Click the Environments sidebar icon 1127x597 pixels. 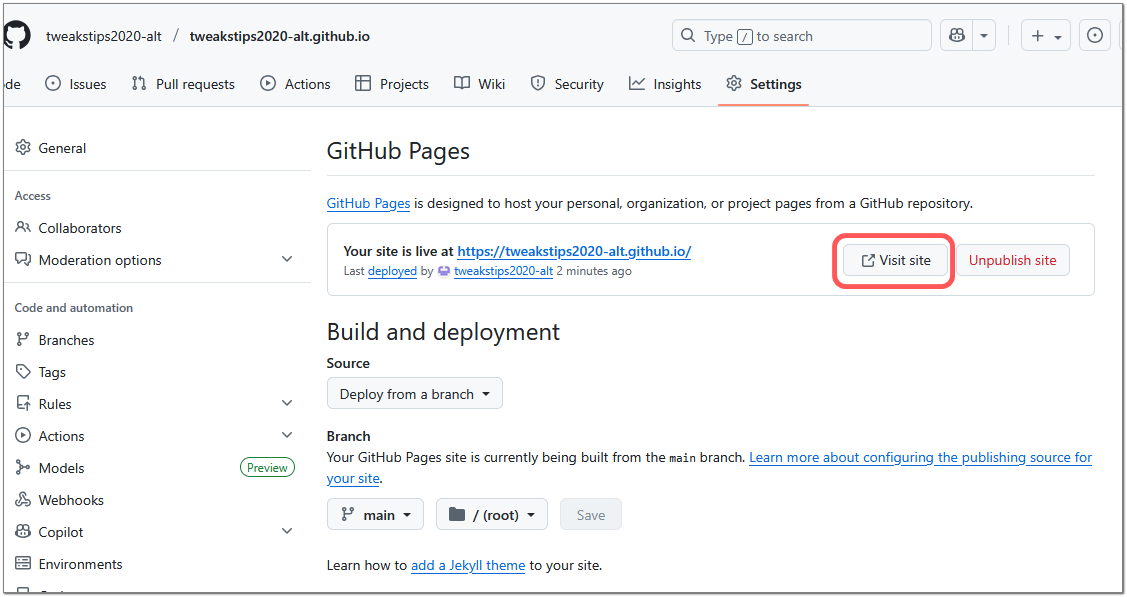click(23, 563)
